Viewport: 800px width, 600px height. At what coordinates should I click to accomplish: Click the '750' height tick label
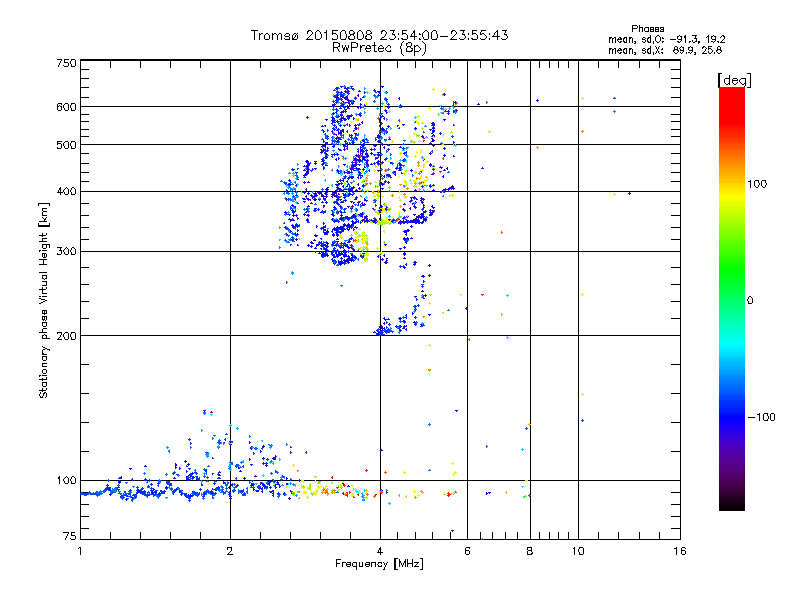pos(67,63)
